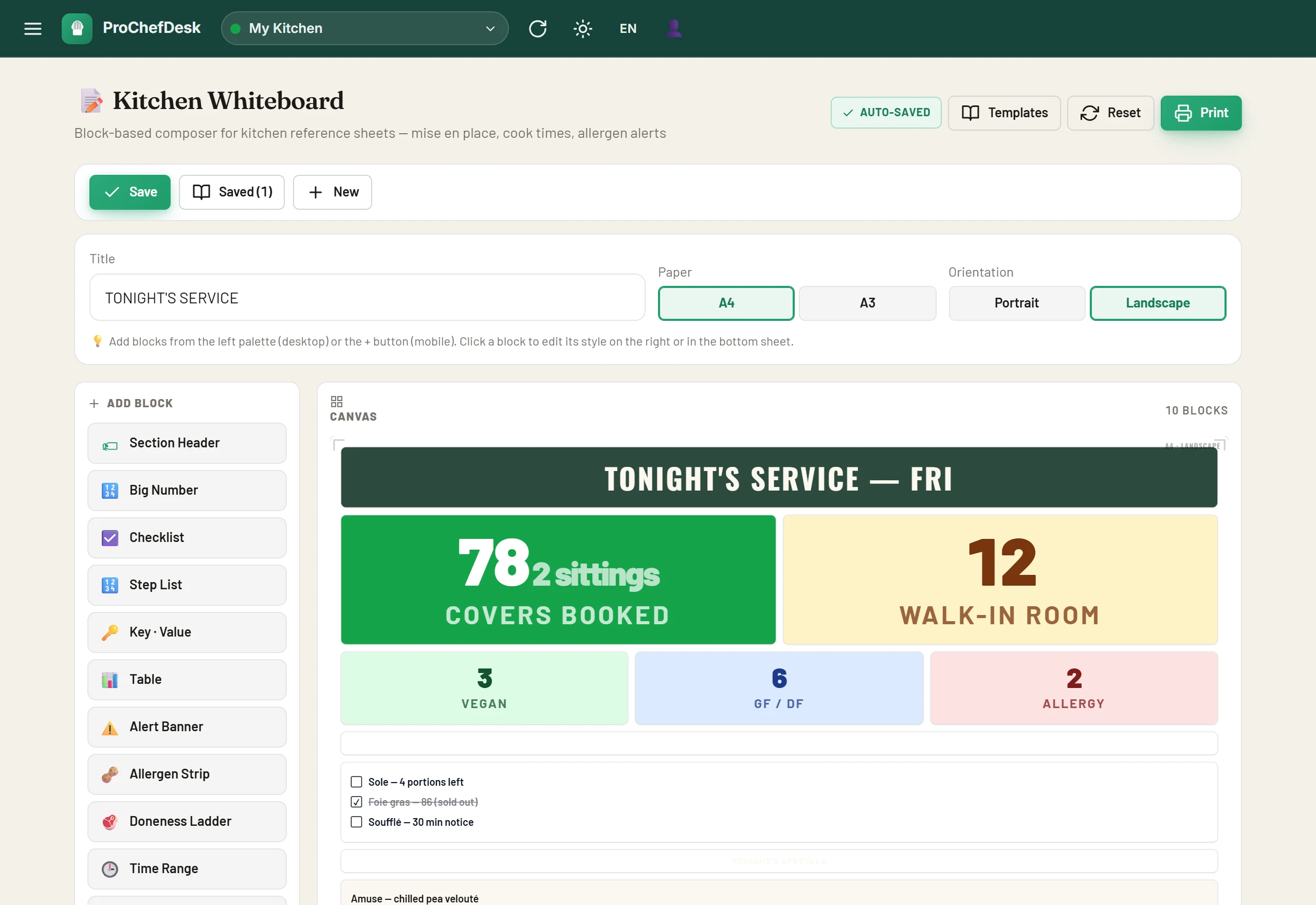Click the lightbulb hint icon
Screen dimensions: 1316x905
pos(98,341)
